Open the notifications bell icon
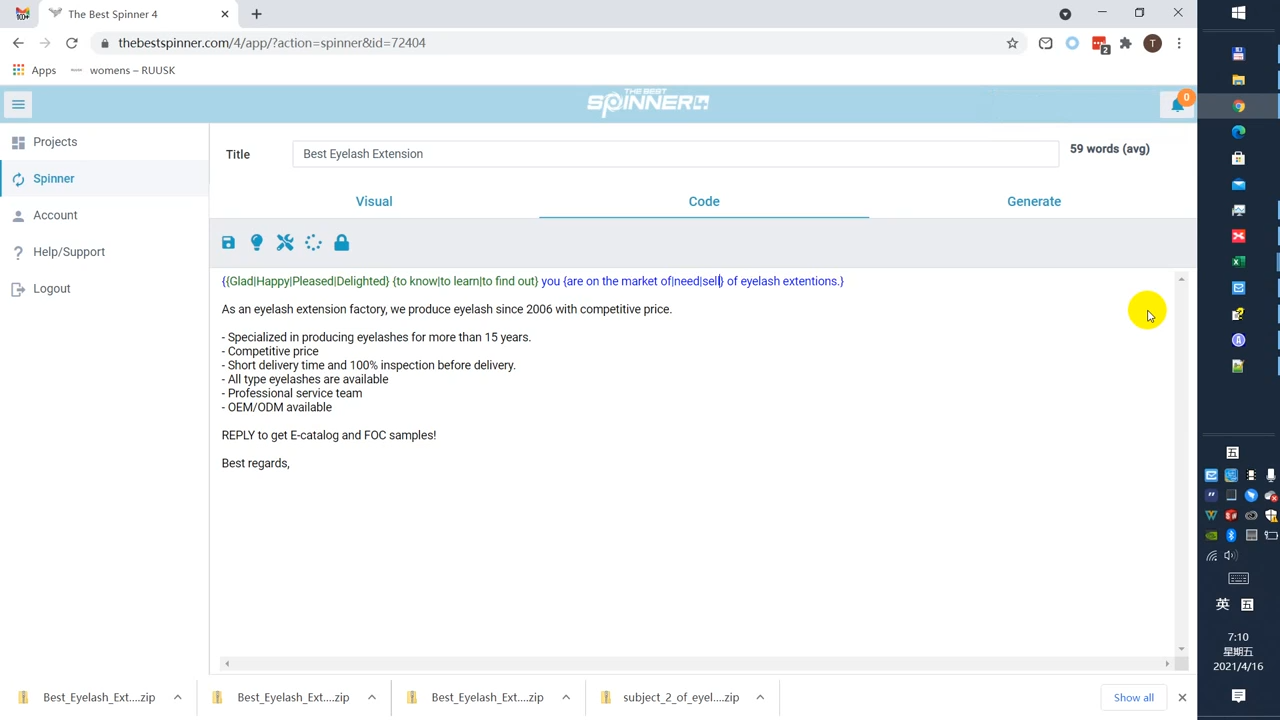 [x=1178, y=104]
